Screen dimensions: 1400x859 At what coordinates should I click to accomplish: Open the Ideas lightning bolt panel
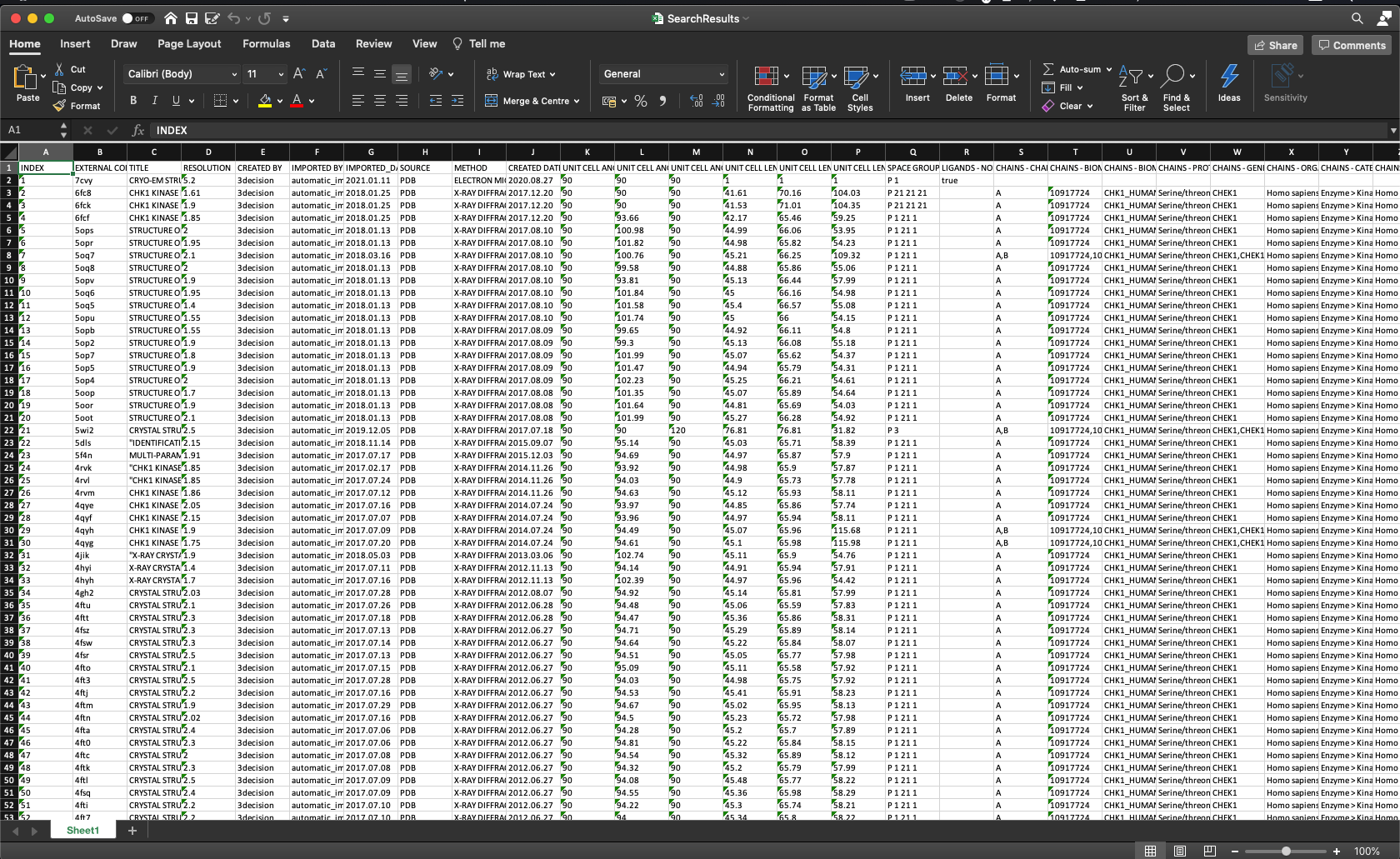tap(1229, 83)
